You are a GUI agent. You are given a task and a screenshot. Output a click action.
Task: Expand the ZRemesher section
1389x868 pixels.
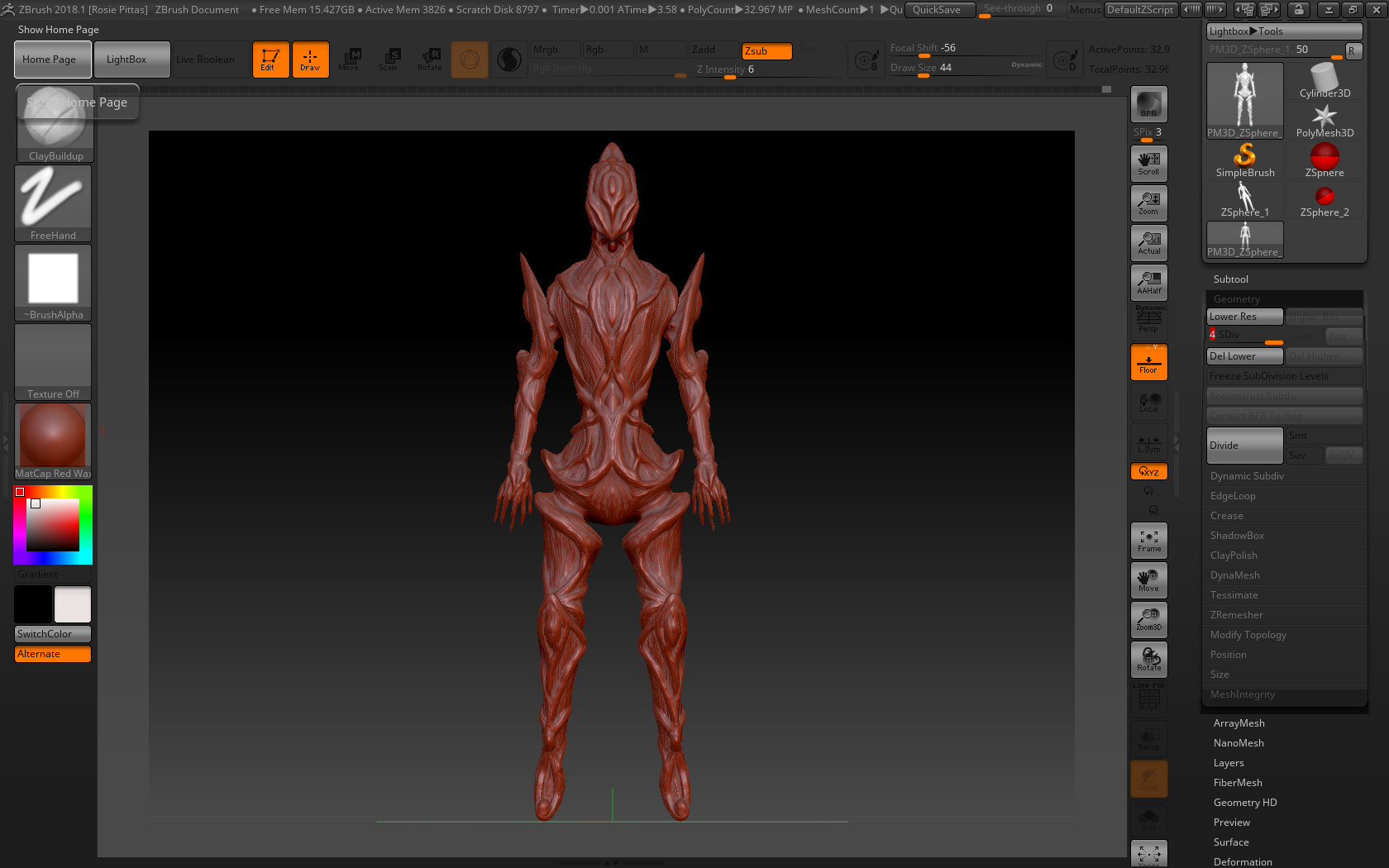(1237, 615)
